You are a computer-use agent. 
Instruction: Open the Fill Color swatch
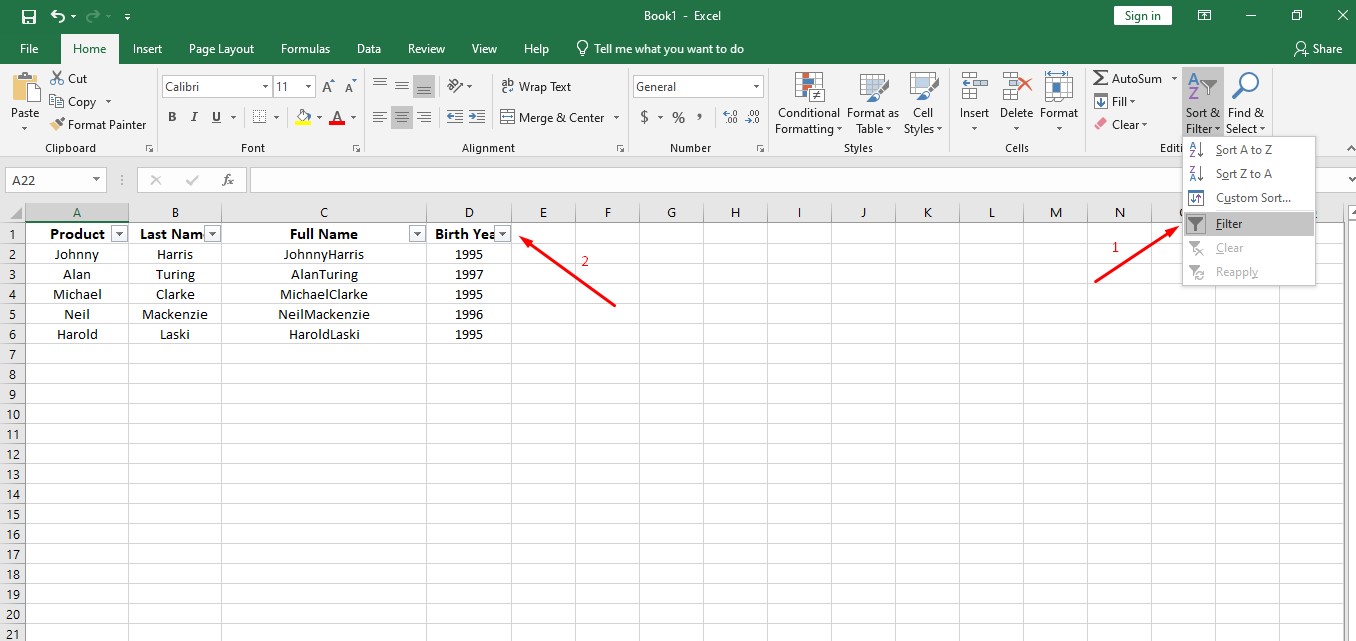point(304,117)
